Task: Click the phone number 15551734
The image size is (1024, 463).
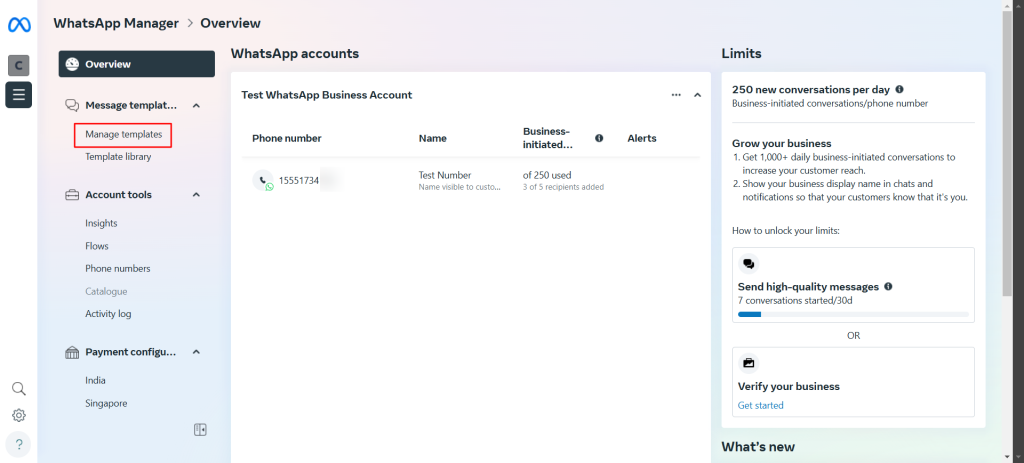Action: click(x=298, y=181)
